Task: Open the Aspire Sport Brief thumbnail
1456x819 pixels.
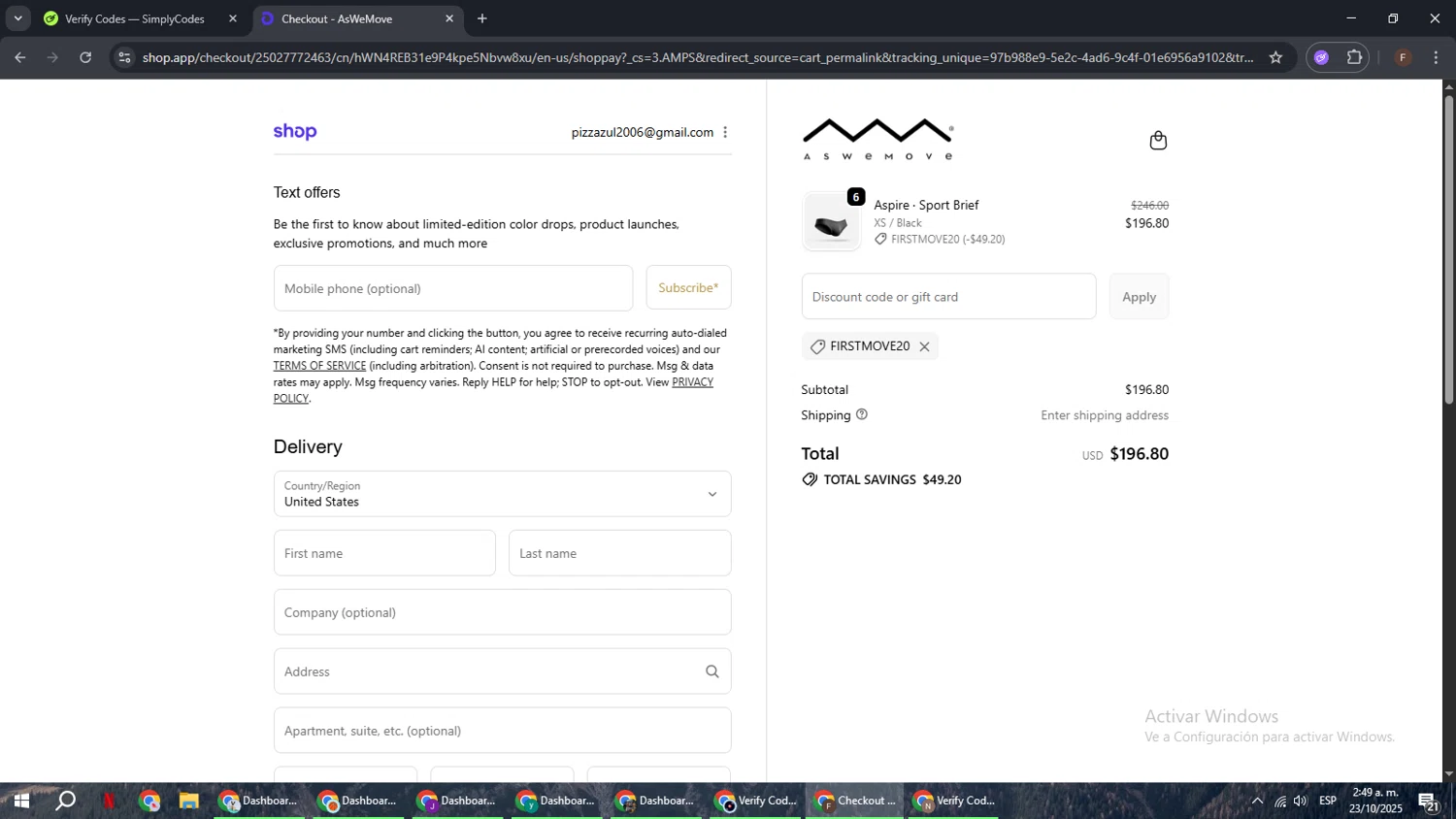Action: click(831, 222)
